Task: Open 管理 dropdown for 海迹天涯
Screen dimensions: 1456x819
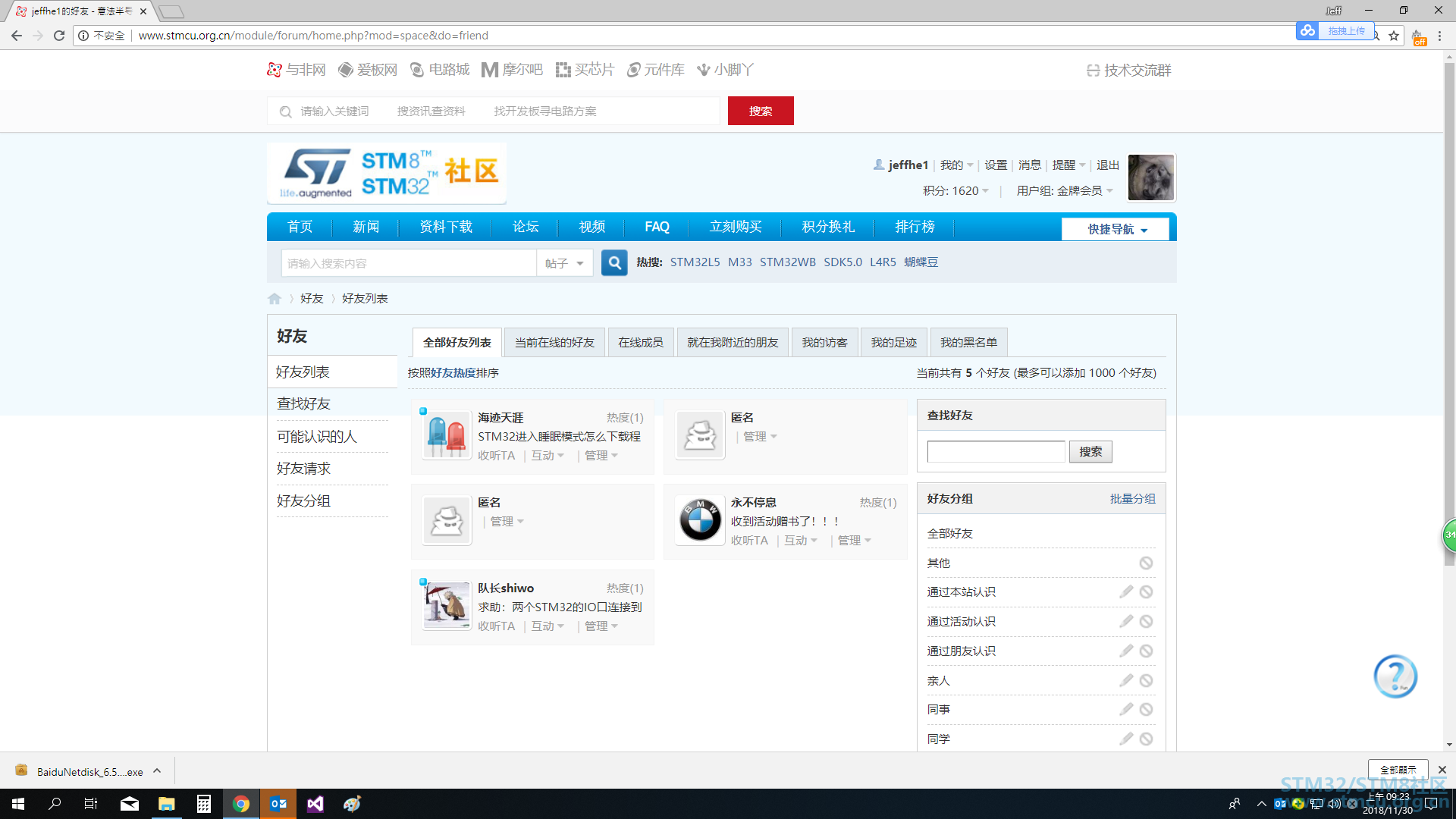Action: pos(601,456)
